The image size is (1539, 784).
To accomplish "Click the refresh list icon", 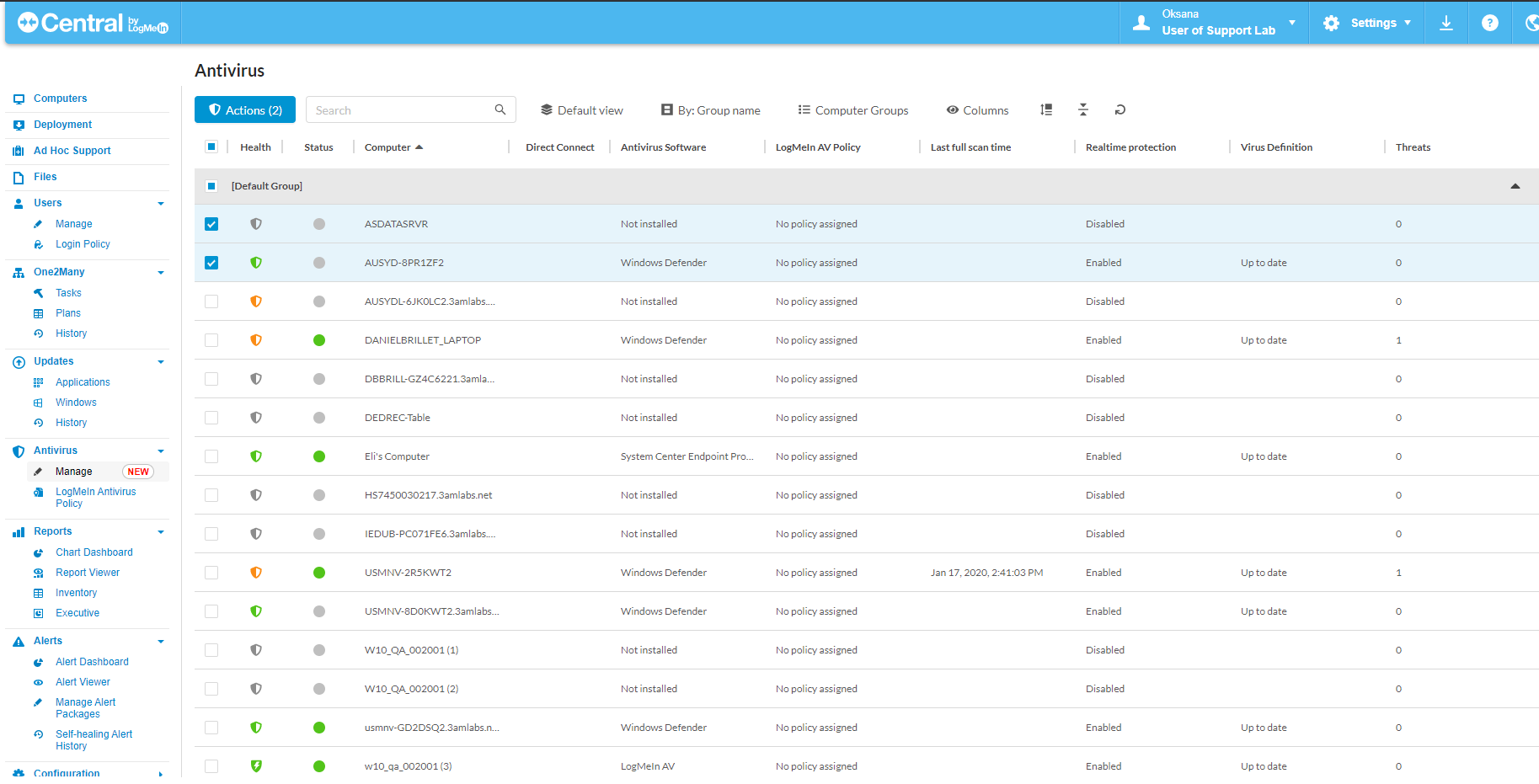I will point(1120,109).
